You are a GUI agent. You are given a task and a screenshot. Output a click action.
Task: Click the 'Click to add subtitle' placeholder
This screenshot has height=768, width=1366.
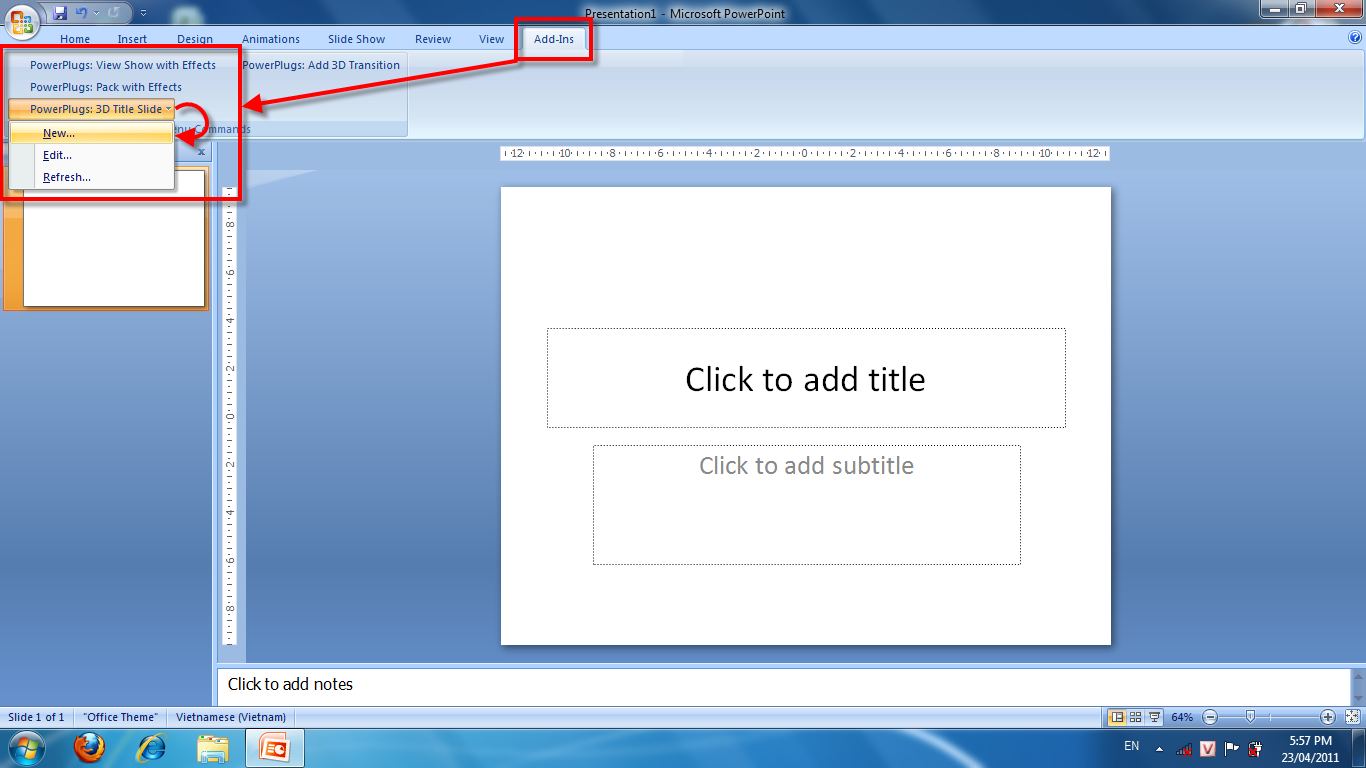click(x=807, y=505)
